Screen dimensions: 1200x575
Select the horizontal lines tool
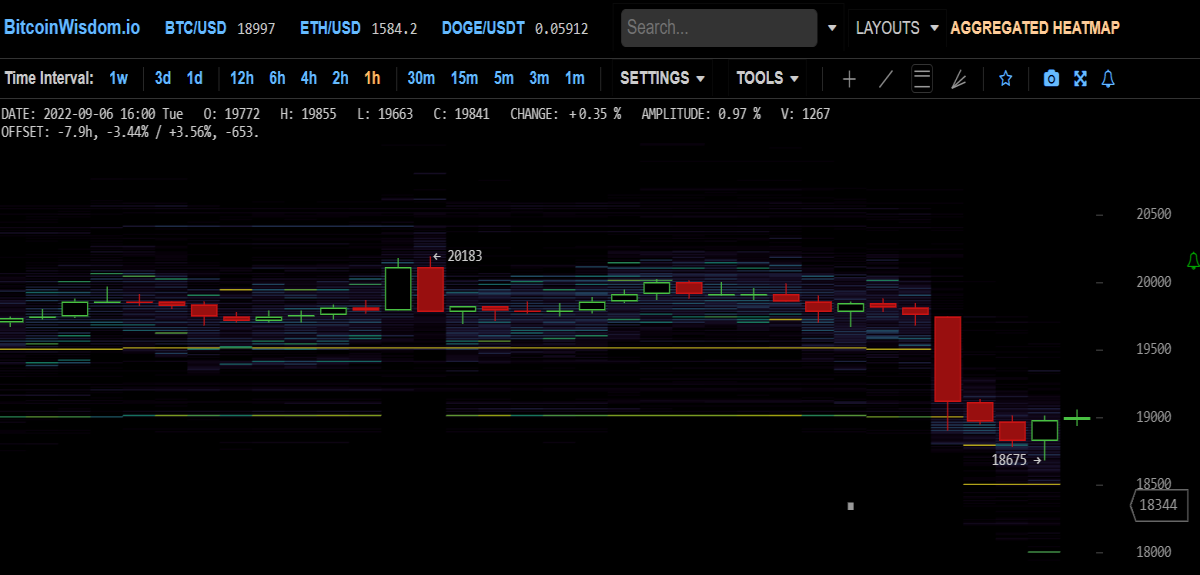[923, 79]
